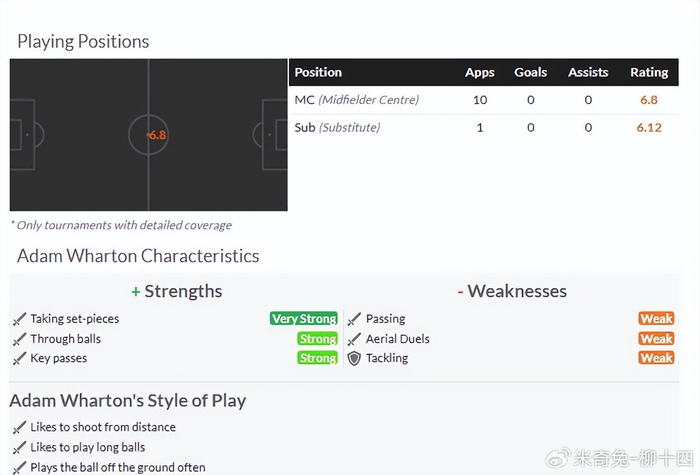700x475 pixels.
Task: Click the Weak badge next to Tackling
Action: point(656,358)
